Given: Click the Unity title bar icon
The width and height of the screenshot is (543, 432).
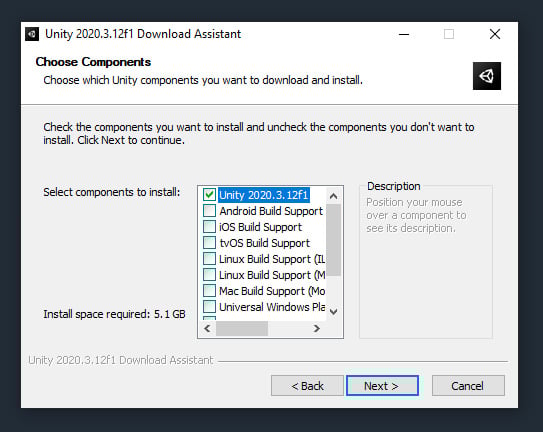Looking at the screenshot, I should pos(32,34).
